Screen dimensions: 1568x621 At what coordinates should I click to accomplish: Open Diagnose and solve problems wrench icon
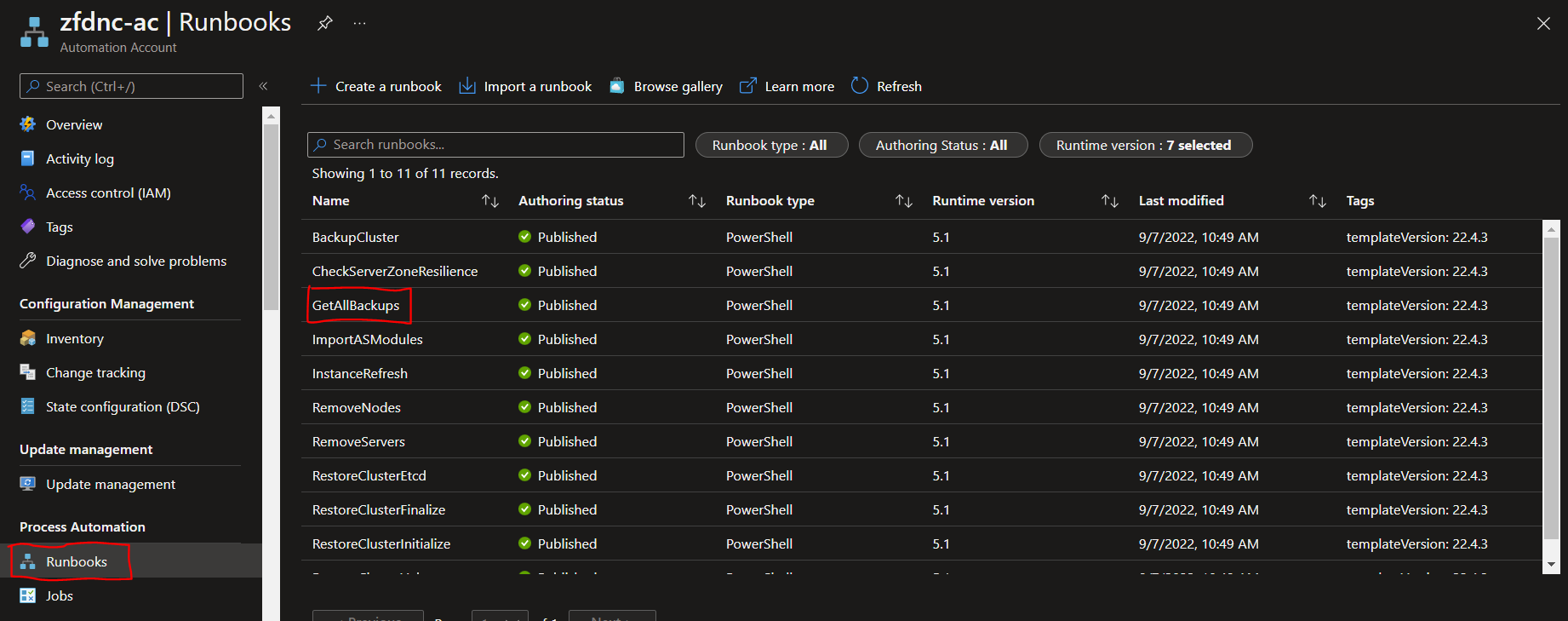coord(28,261)
